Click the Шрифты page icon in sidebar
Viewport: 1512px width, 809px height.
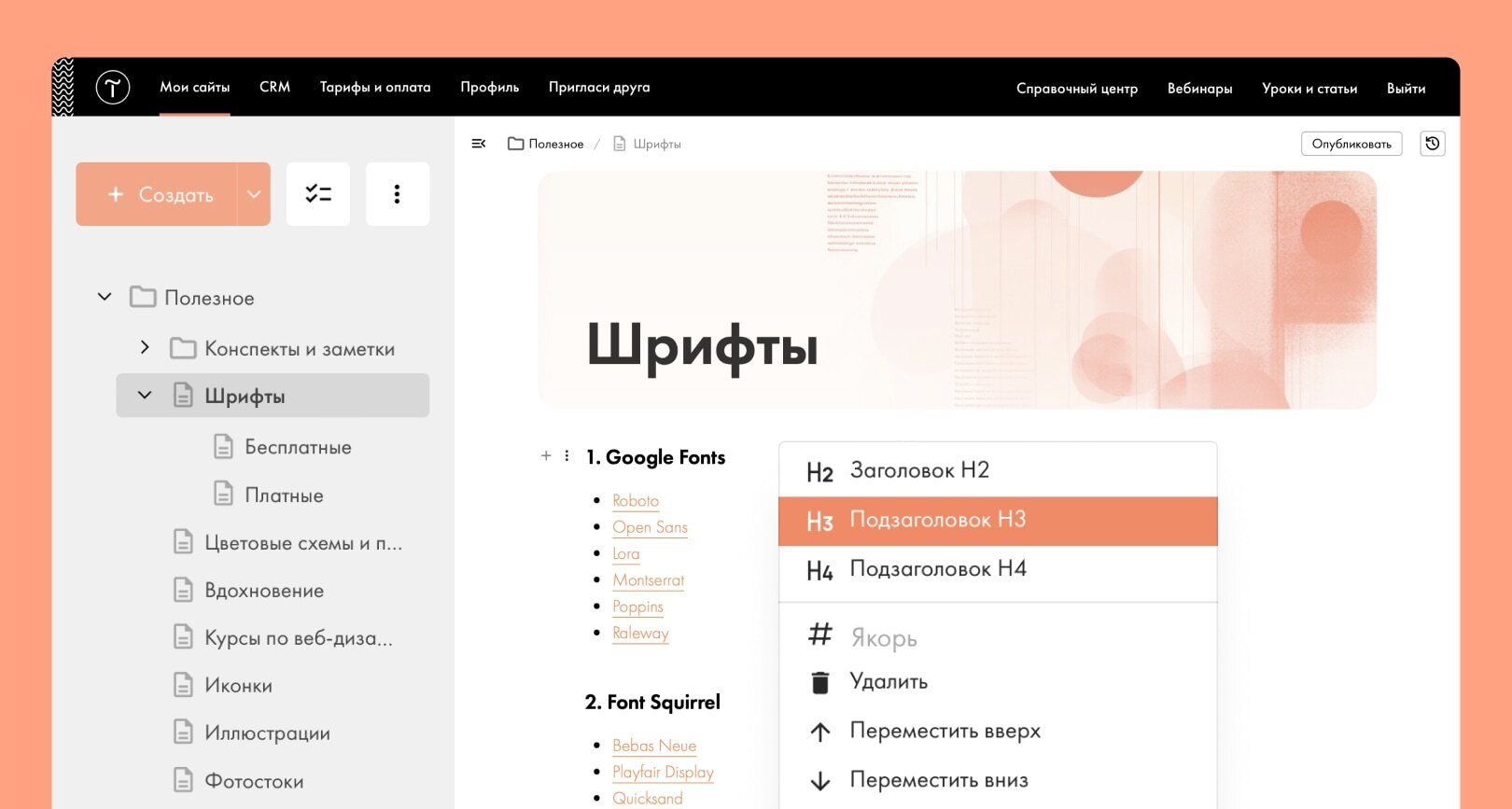pos(183,396)
